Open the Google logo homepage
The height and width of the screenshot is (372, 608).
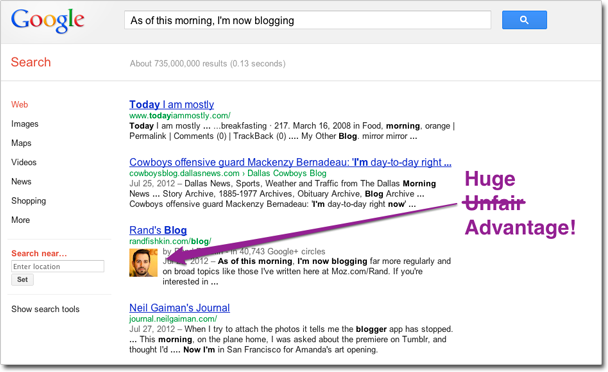[x=47, y=21]
